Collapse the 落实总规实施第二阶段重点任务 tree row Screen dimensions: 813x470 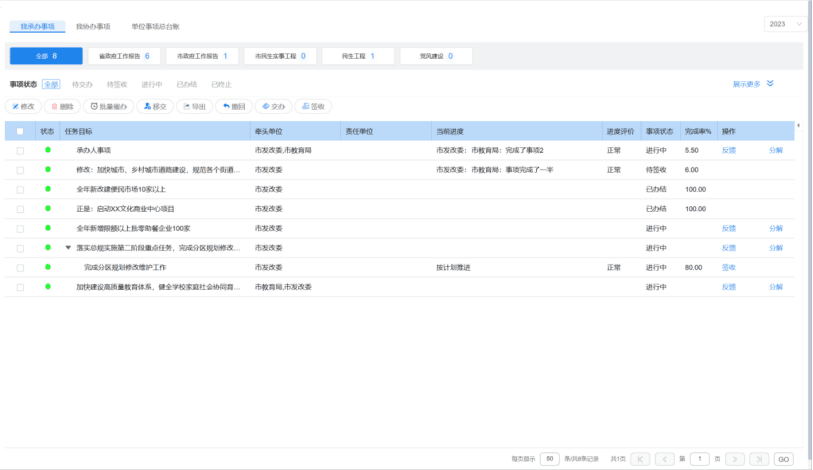coord(68,248)
